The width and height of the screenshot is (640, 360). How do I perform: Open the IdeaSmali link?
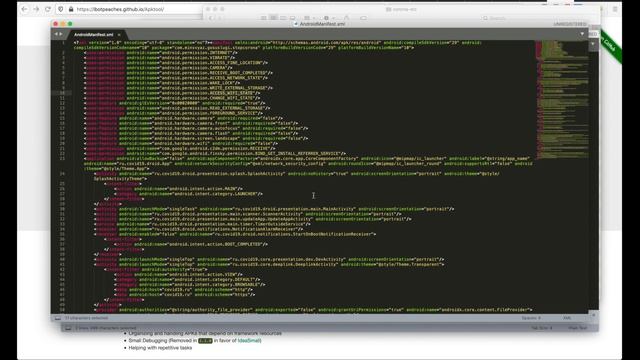249,340
